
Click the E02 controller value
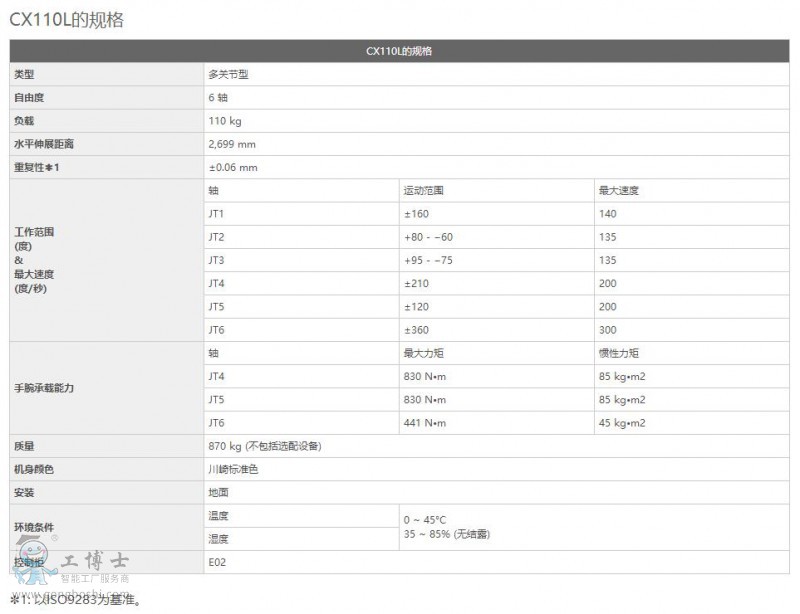click(216, 562)
